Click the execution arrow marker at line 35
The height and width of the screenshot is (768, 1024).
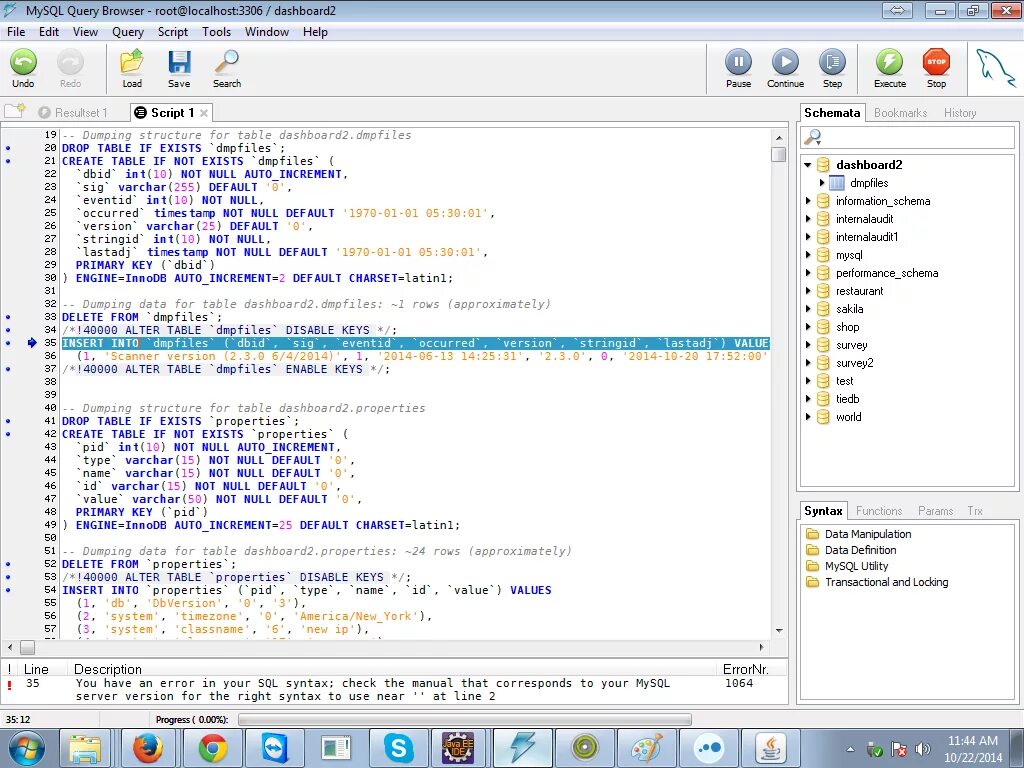coord(32,343)
